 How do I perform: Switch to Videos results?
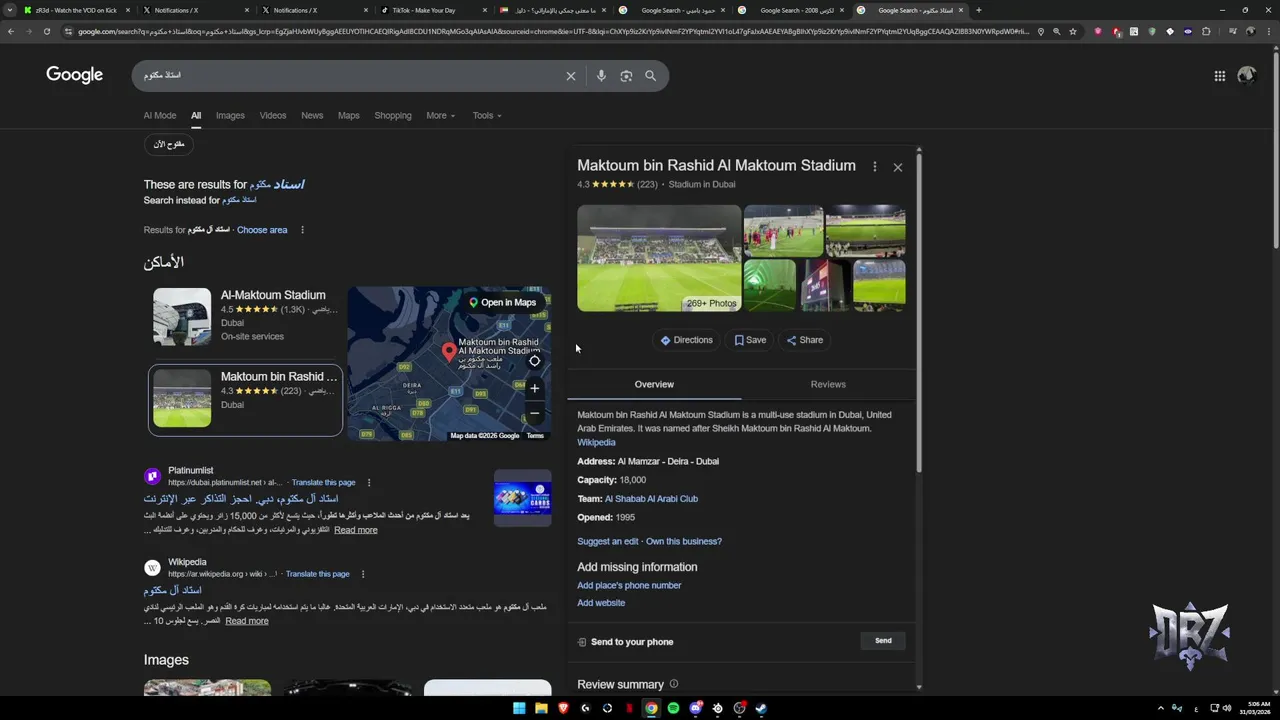[x=273, y=115]
